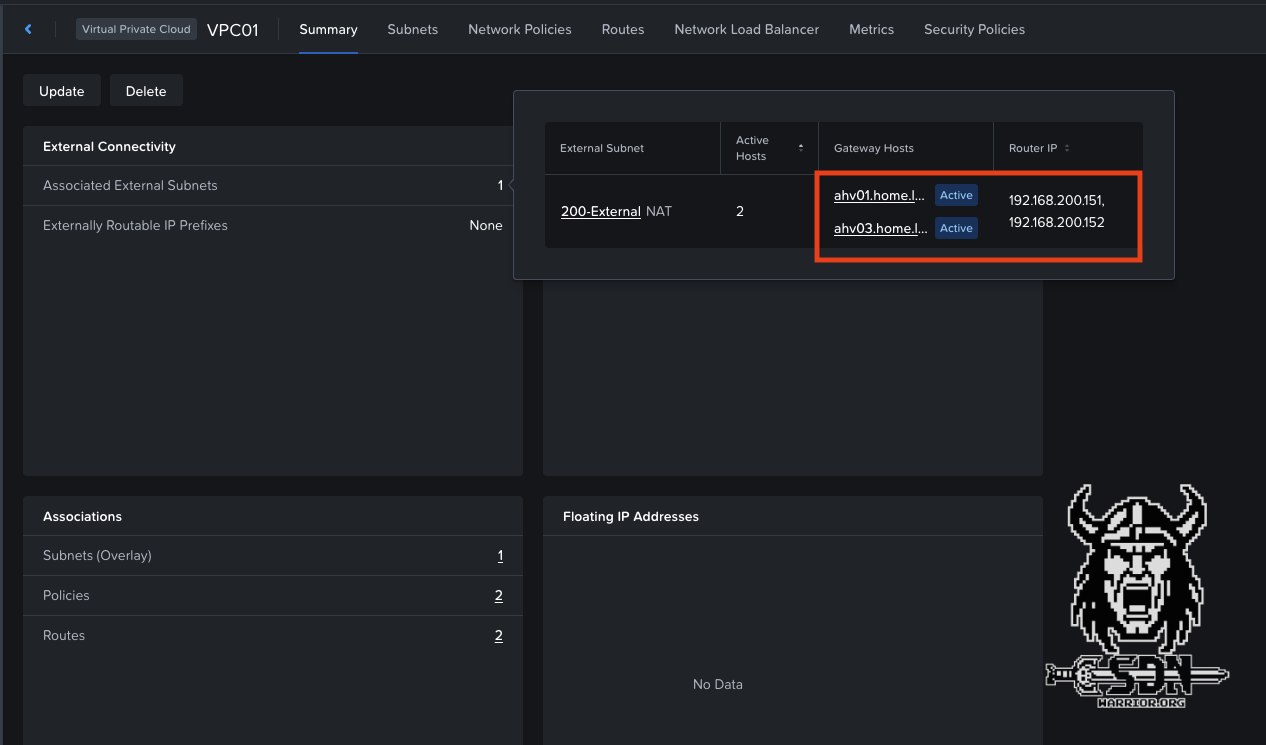Click the Delete button
Screen dimensions: 1266x745
146,91
